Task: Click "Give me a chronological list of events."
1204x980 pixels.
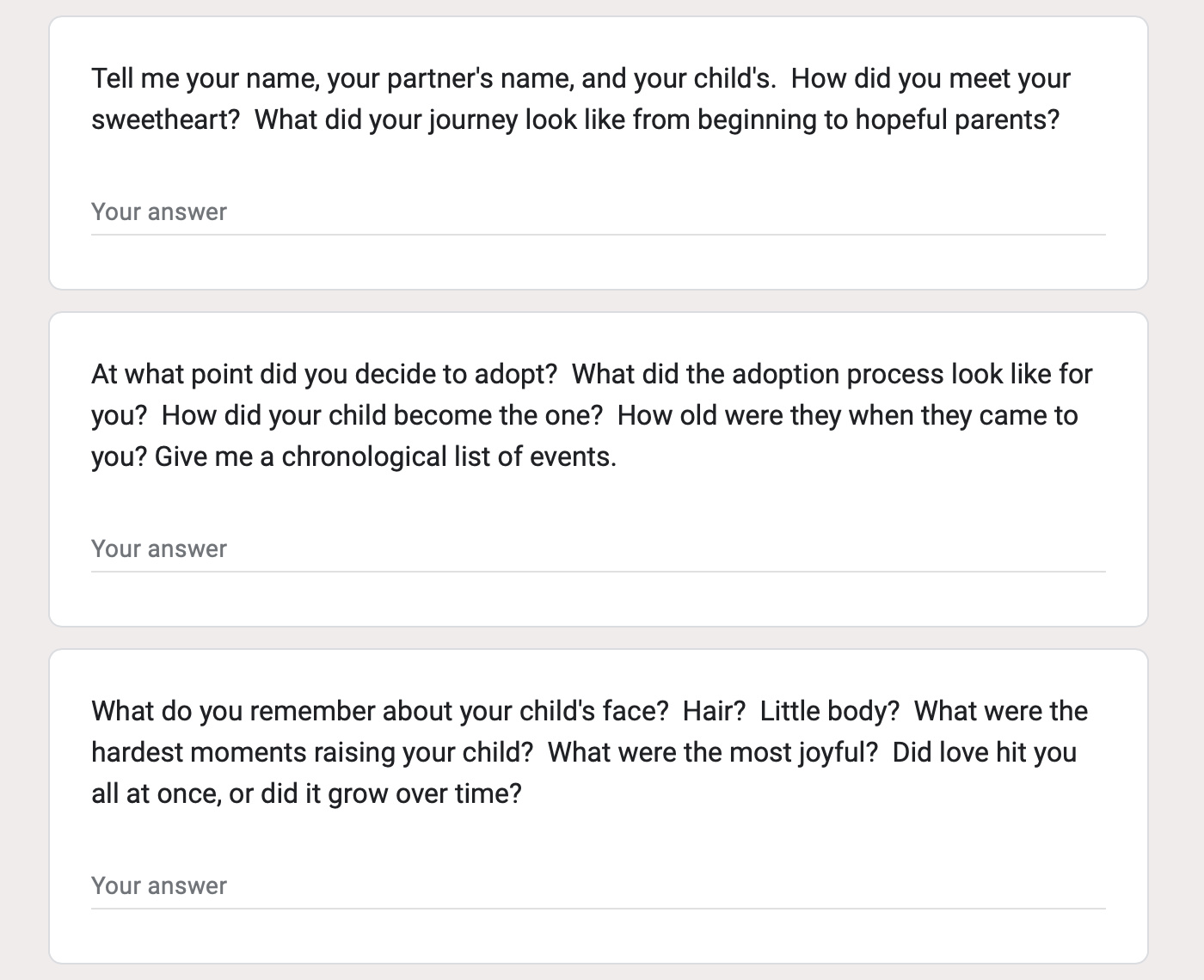Action: pyautogui.click(x=385, y=456)
